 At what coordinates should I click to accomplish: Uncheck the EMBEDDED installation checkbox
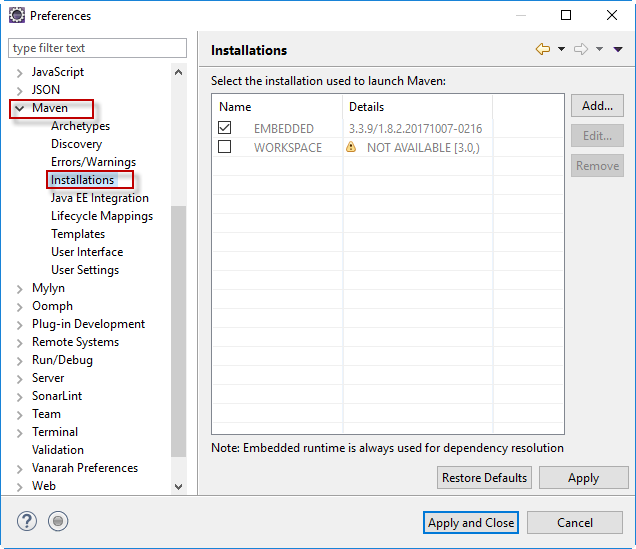225,128
